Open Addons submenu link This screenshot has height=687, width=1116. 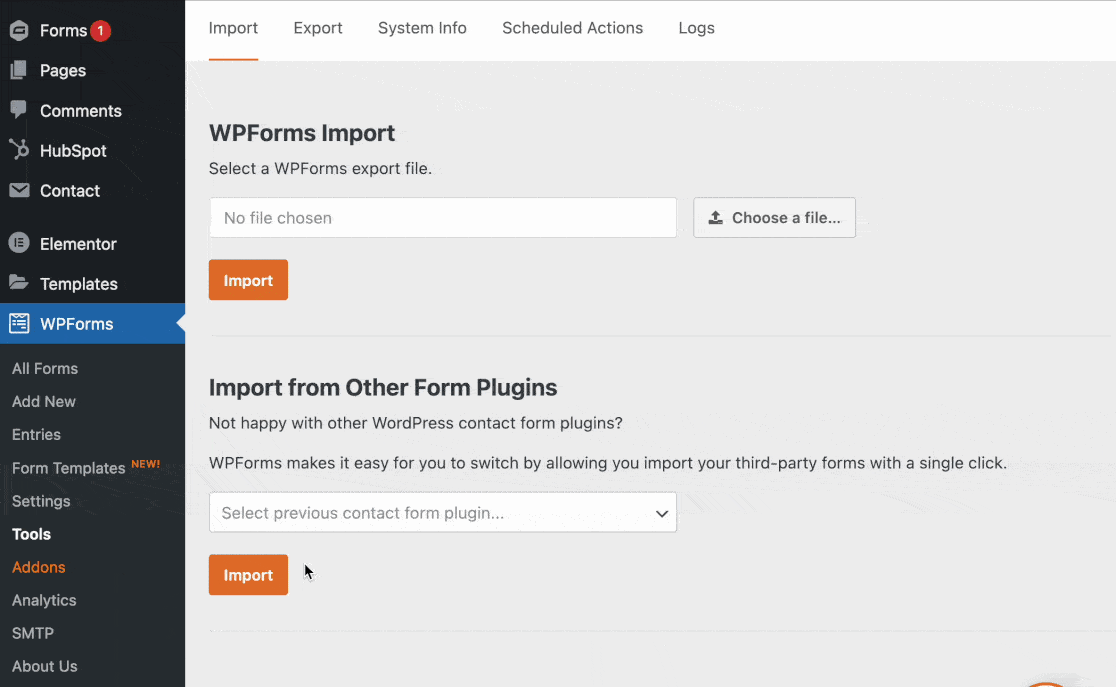click(x=38, y=567)
